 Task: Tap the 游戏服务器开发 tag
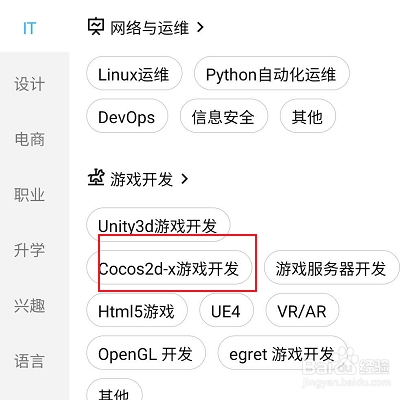331,268
